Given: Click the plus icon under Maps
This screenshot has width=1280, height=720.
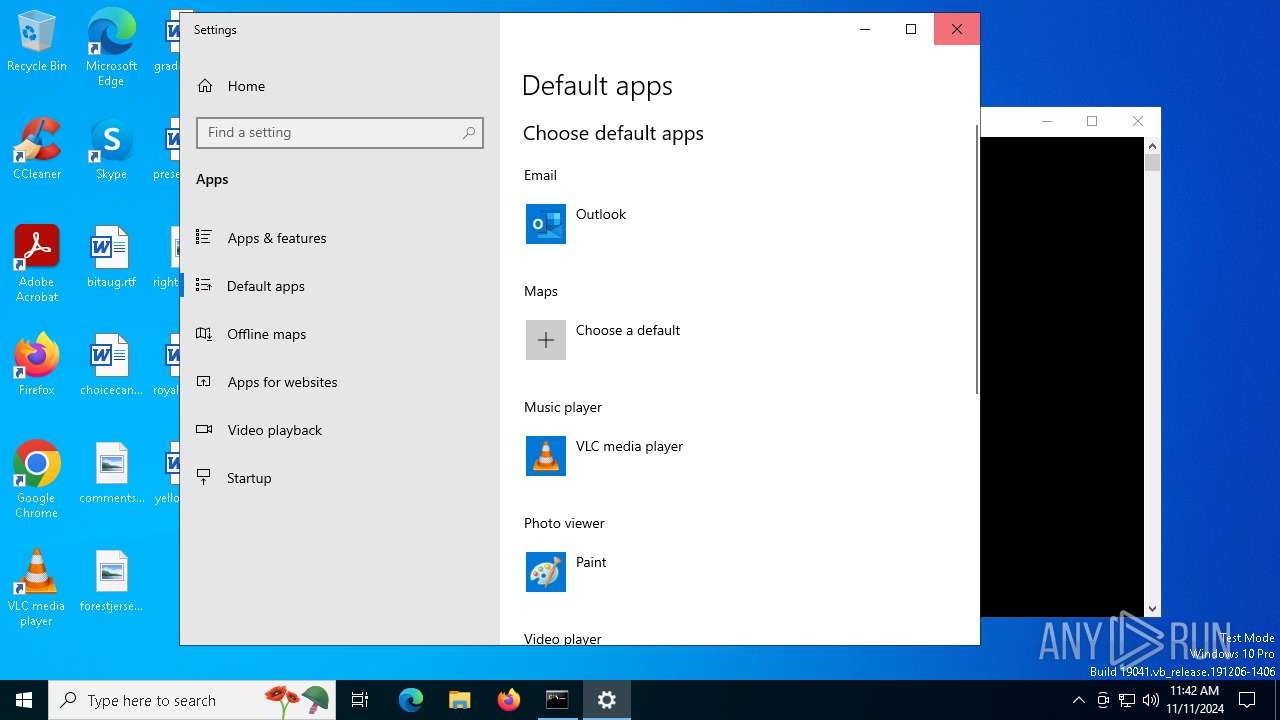Looking at the screenshot, I should 546,340.
